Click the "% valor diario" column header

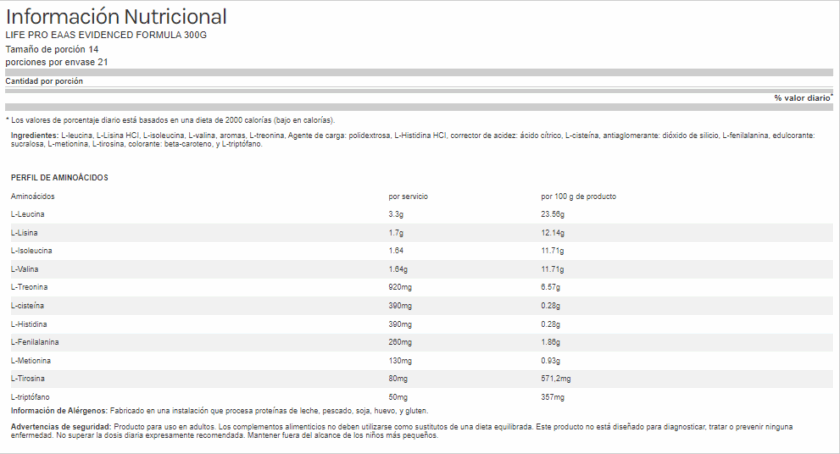[x=802, y=98]
